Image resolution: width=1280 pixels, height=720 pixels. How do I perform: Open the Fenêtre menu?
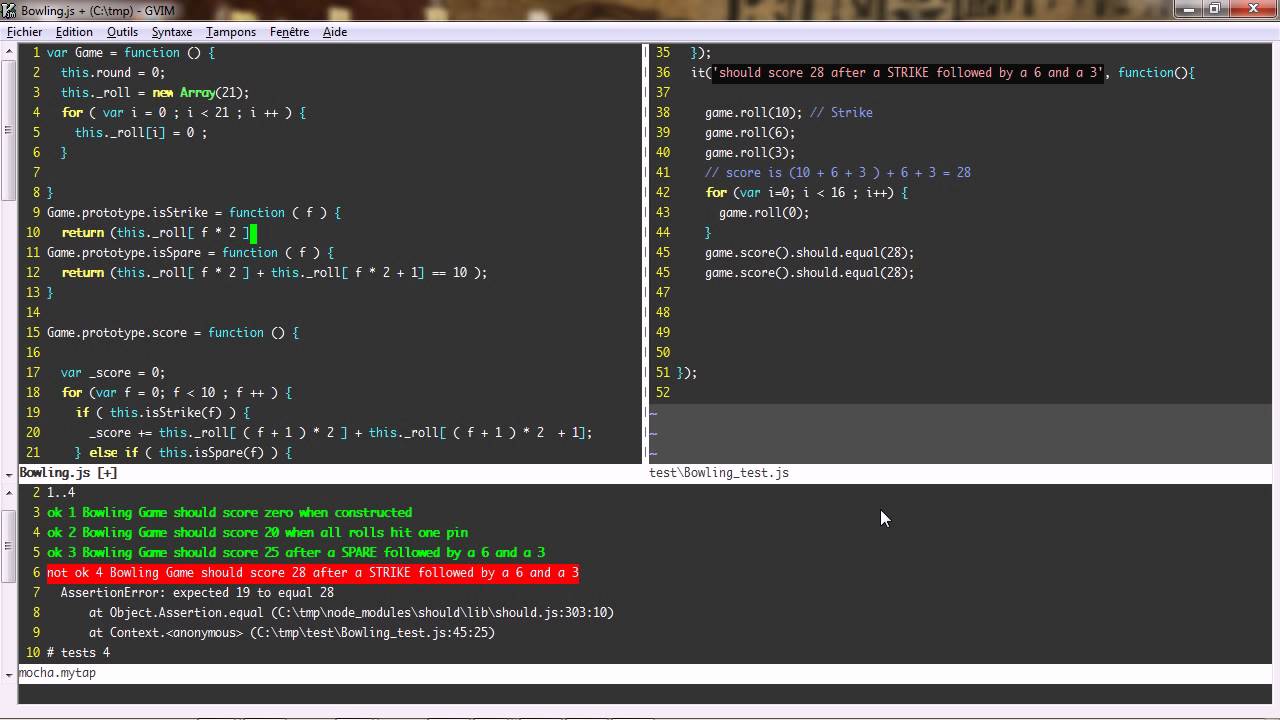[289, 32]
